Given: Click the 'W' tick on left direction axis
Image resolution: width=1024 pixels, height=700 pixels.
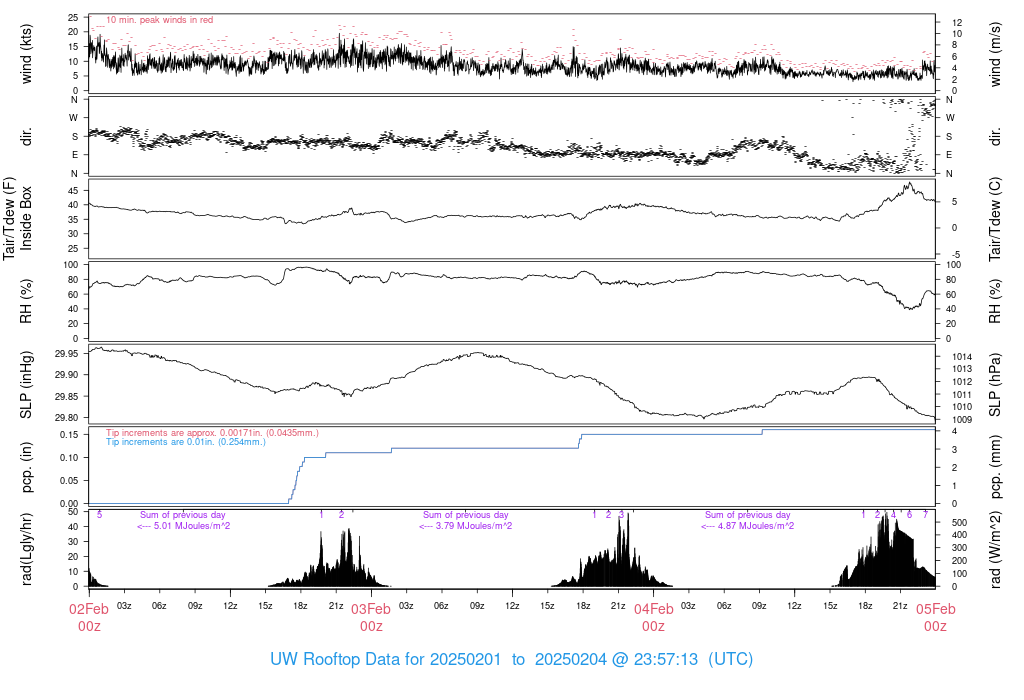Looking at the screenshot, I should [74, 118].
